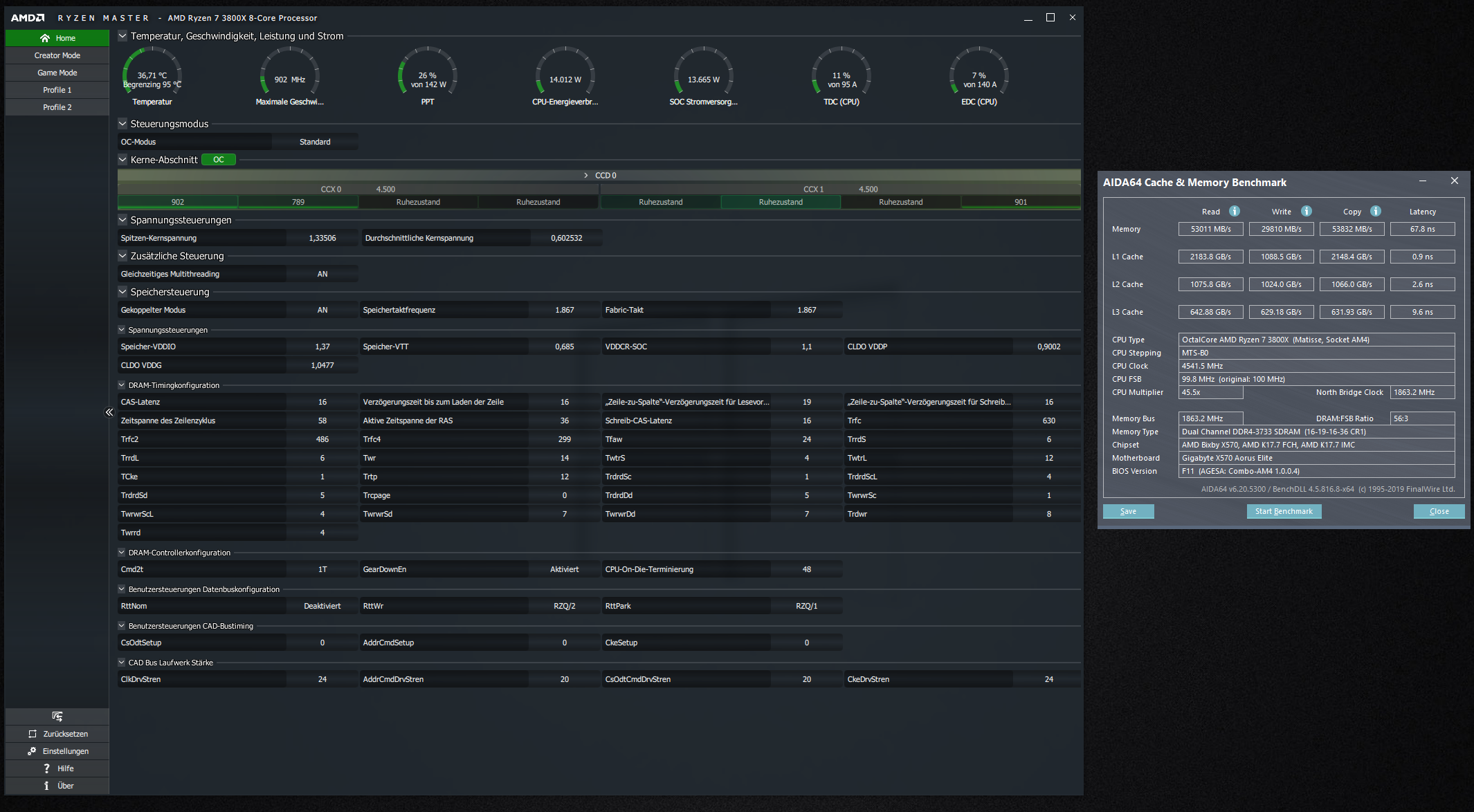Click the import profile icon above Zurücksetzen
This screenshot has width=1474, height=812.
(x=57, y=717)
